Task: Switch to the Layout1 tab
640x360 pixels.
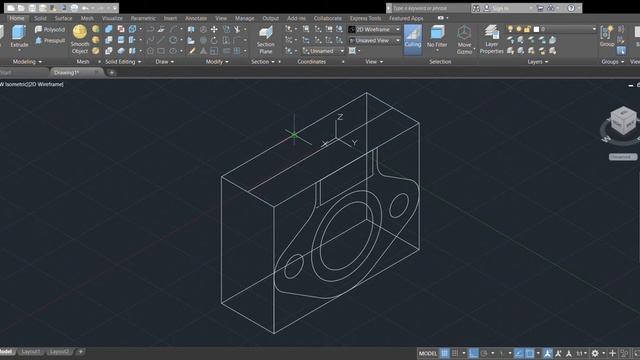Action: click(x=31, y=352)
